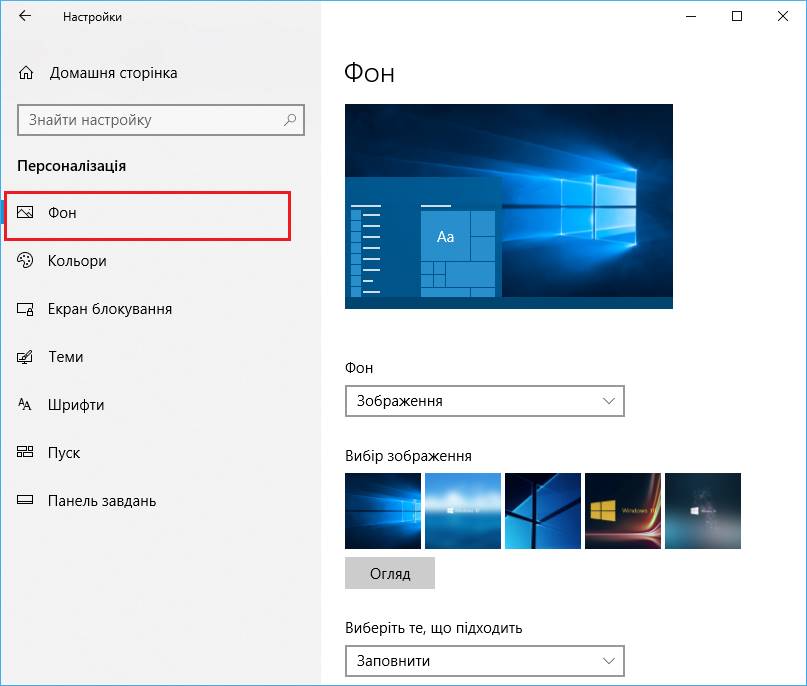The width and height of the screenshot is (807, 686).
Task: Click the Огляд browse button
Action: (390, 573)
